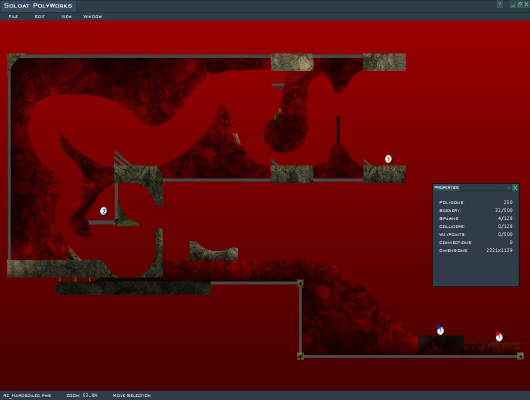Select the blue spawn point marked 2

[x=103, y=211]
